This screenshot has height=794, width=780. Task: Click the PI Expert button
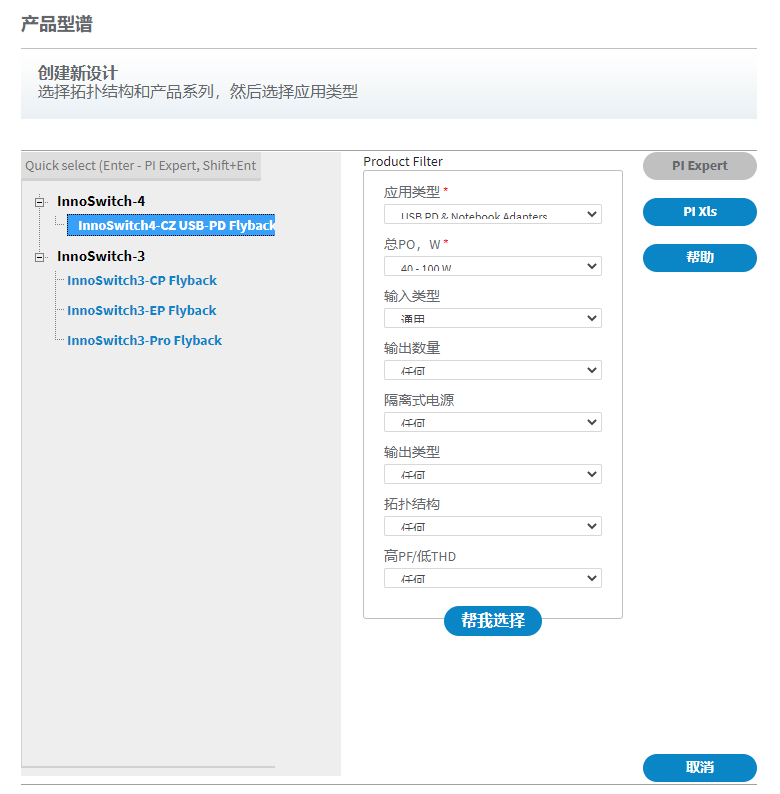click(x=700, y=166)
